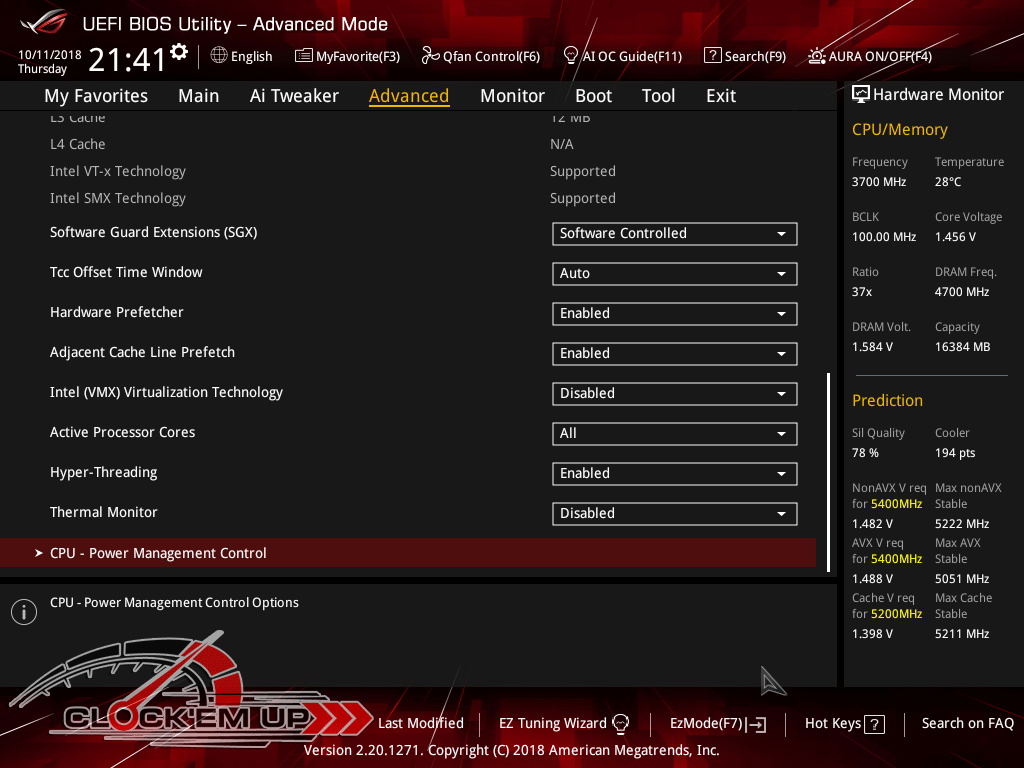Toggle AURA ON/OFF lighting icon

pos(817,56)
